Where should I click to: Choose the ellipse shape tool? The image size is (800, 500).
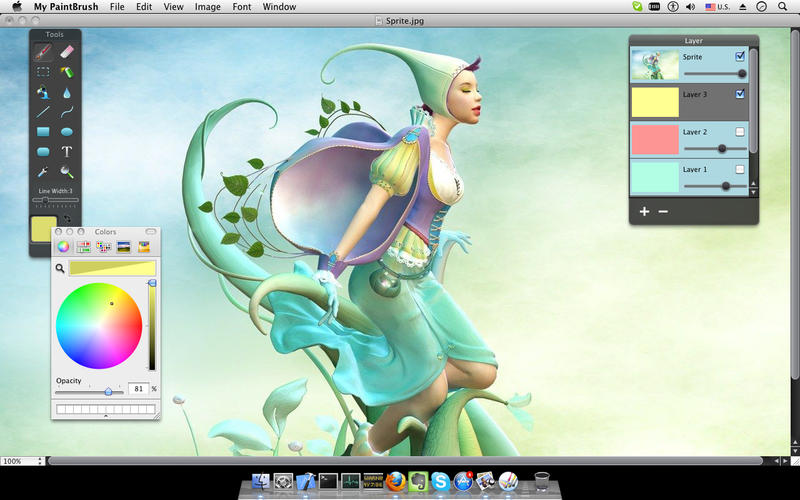tap(67, 131)
